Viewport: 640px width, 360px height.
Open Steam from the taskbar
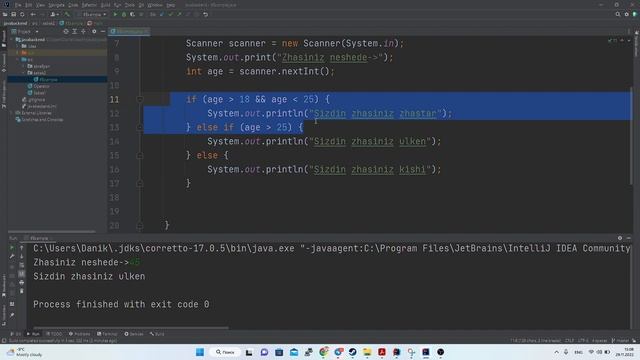pyautogui.click(x=353, y=352)
